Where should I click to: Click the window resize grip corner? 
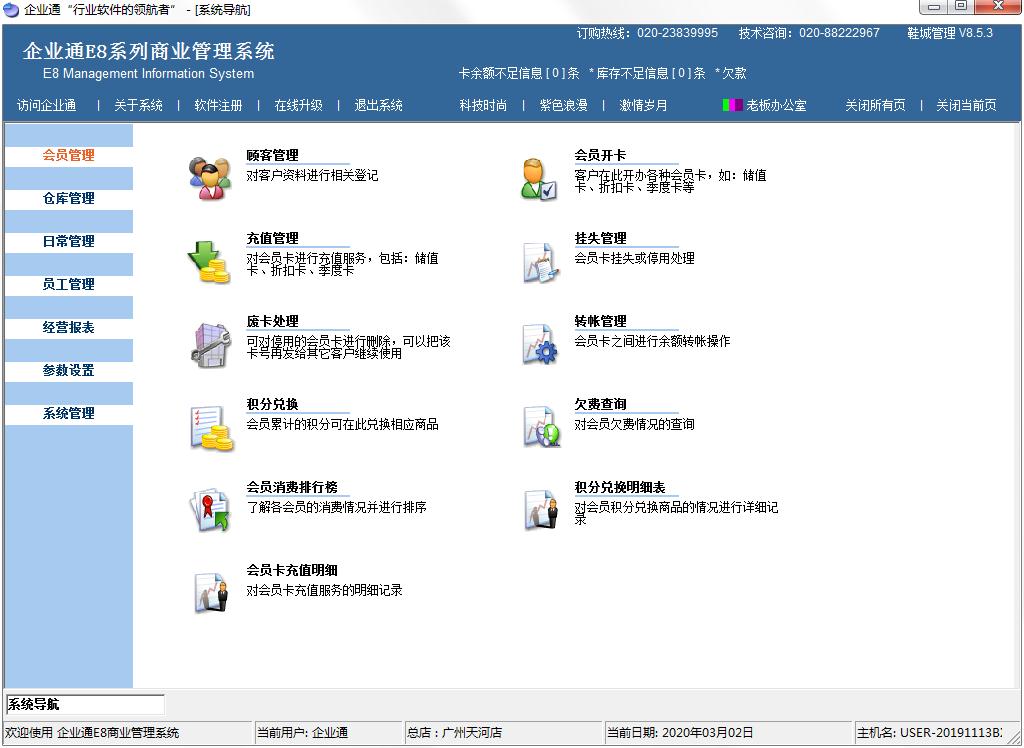(1014, 738)
